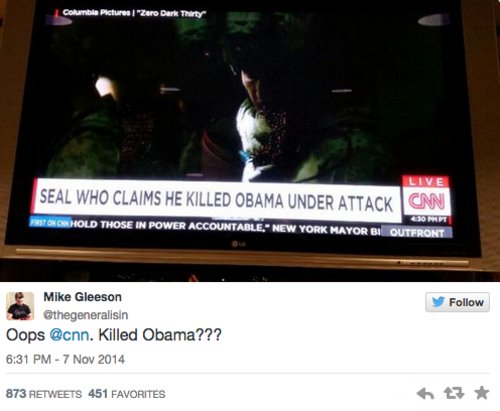Viewport: 500px width, 411px height.
Task: Follow Mike Gleeson
Action: (x=457, y=302)
